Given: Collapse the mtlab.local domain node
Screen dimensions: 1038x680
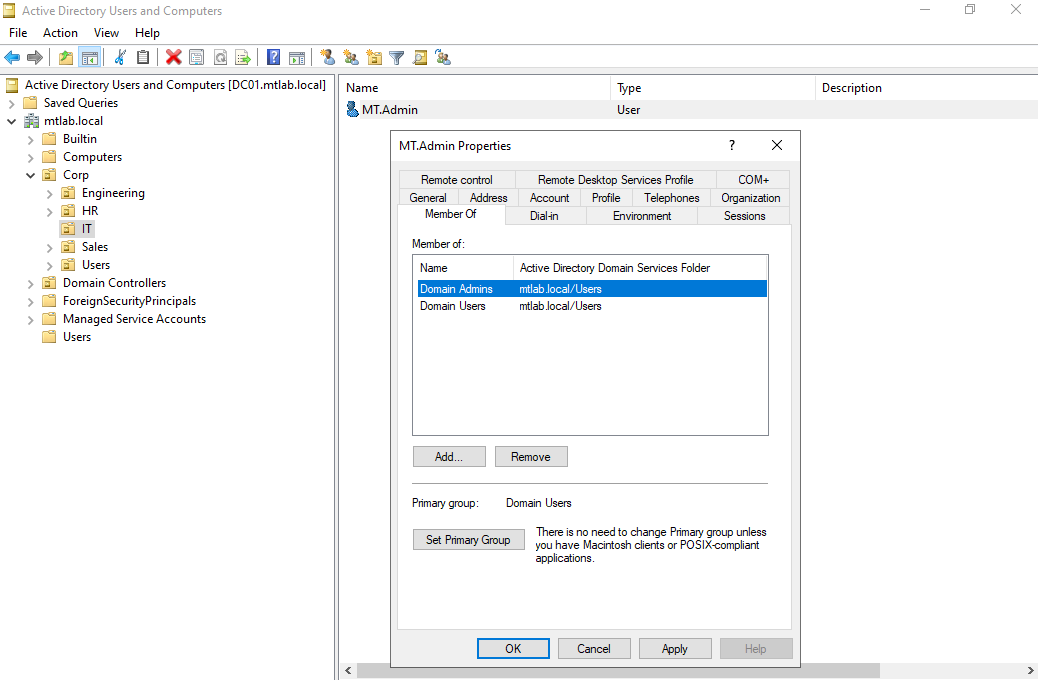Looking at the screenshot, I should pos(11,121).
